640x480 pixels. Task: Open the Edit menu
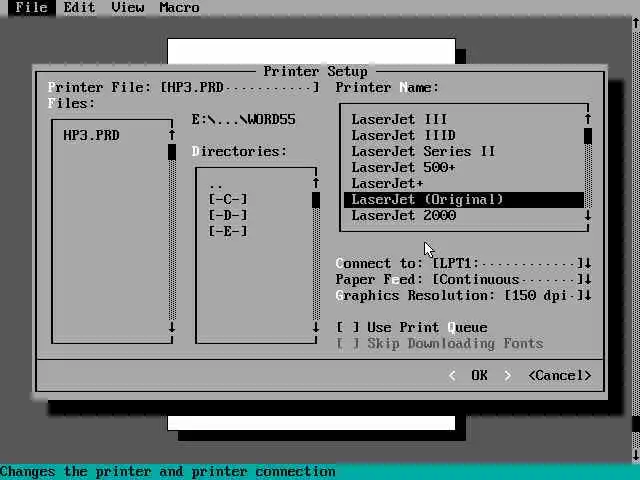79,8
